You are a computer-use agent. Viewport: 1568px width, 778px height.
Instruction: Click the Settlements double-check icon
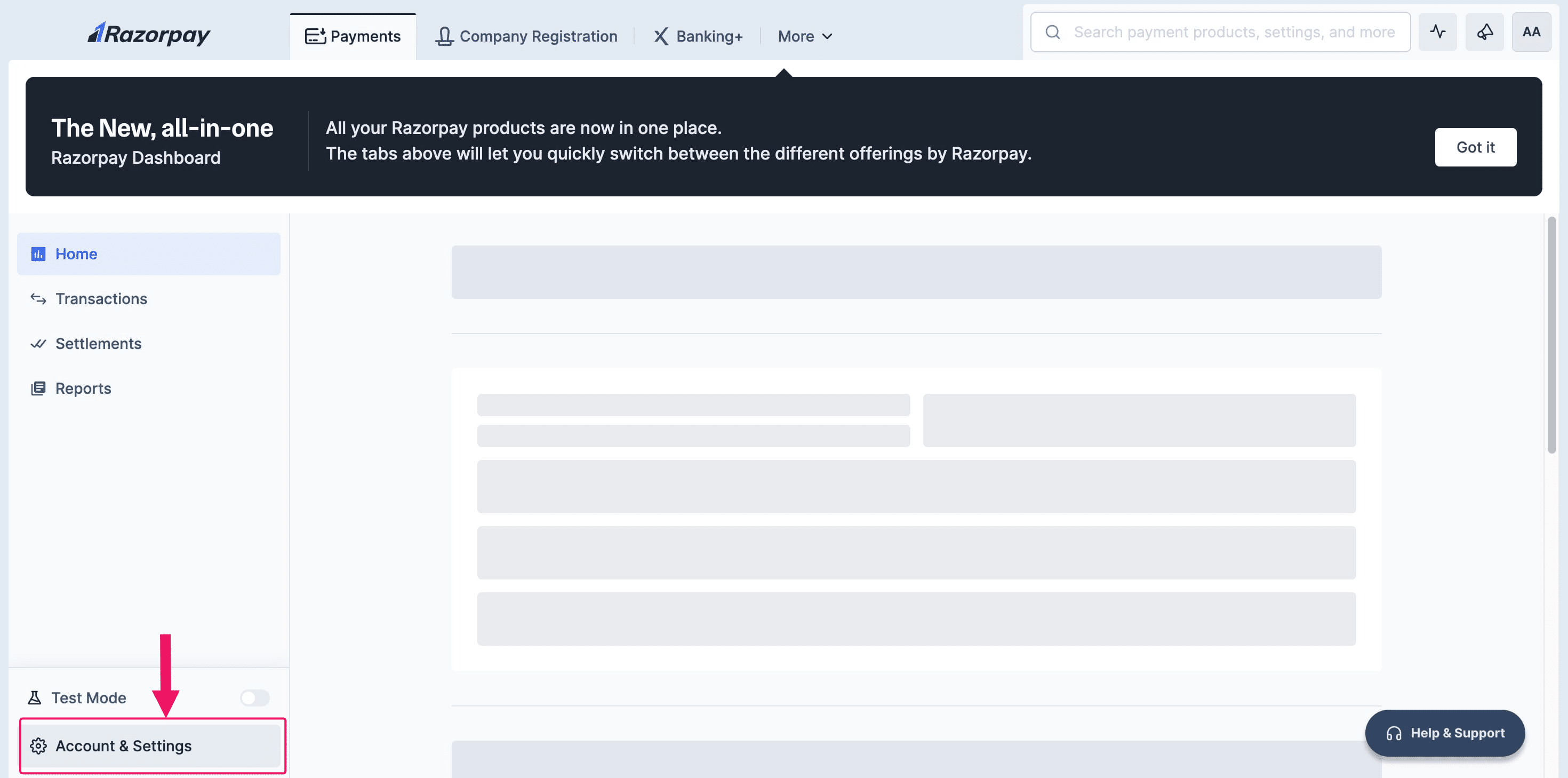pyautogui.click(x=38, y=344)
